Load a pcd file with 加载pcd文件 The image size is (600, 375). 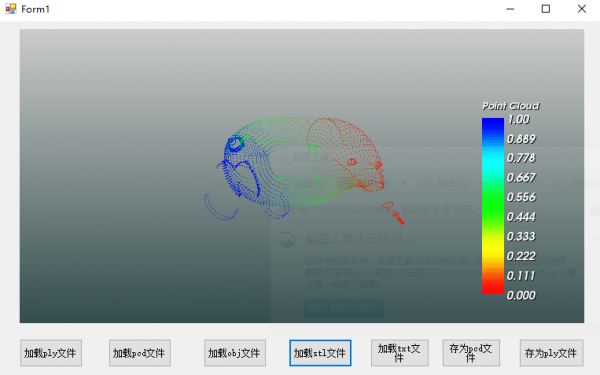click(140, 353)
